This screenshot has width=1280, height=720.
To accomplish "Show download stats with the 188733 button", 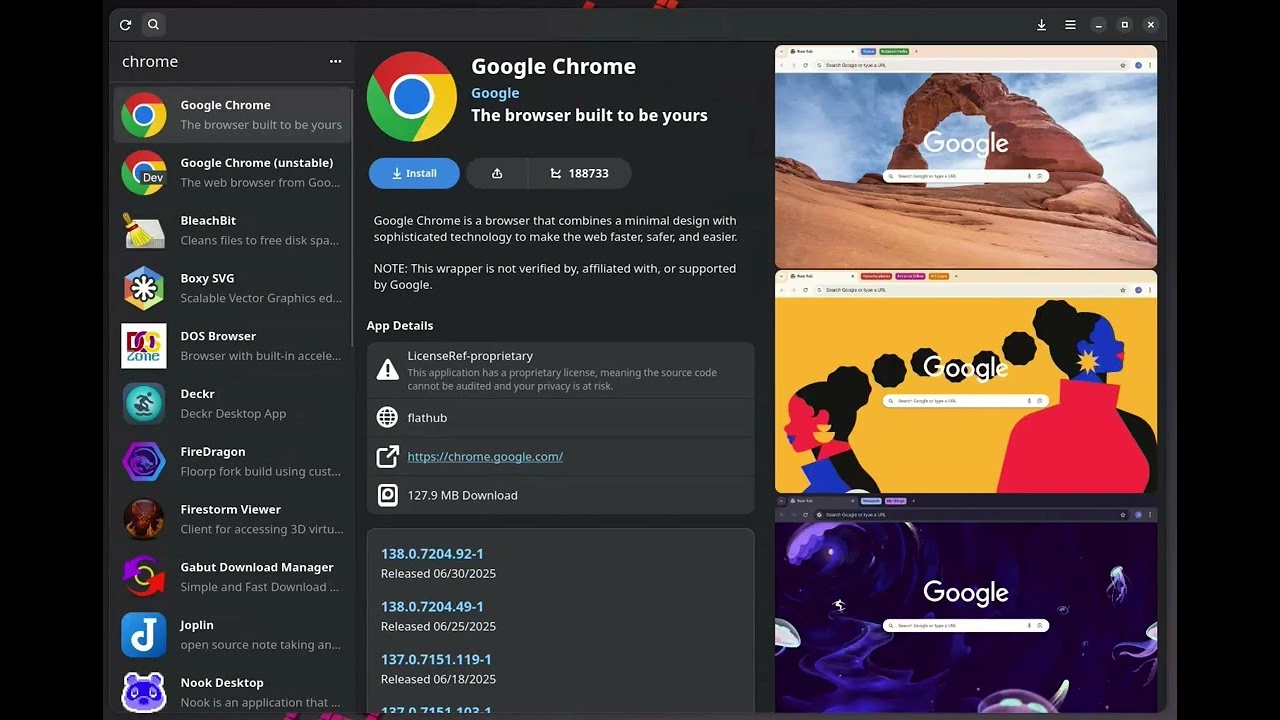I will point(579,173).
